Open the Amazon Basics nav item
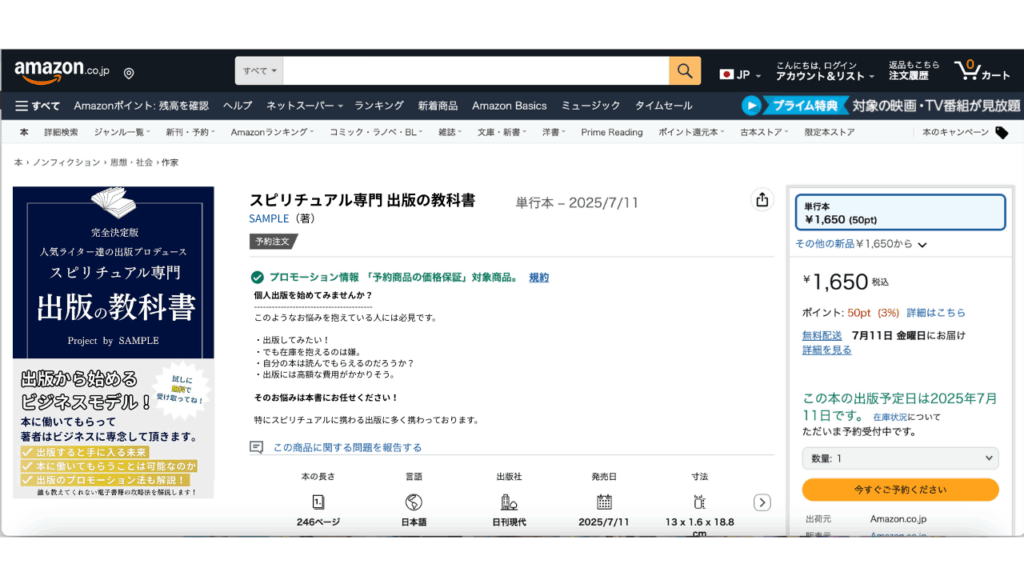Screen dimensions: 1024x576 (x=509, y=106)
